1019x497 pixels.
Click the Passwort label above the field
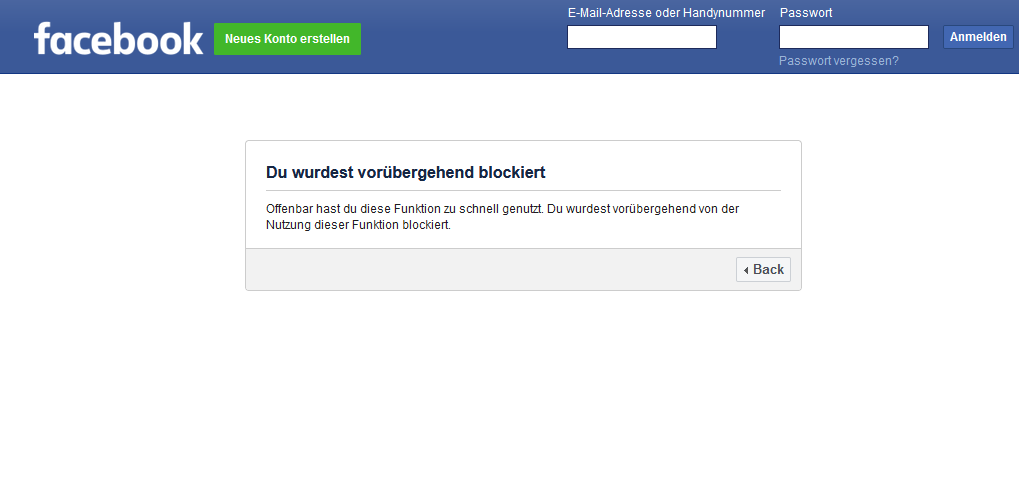click(x=806, y=13)
